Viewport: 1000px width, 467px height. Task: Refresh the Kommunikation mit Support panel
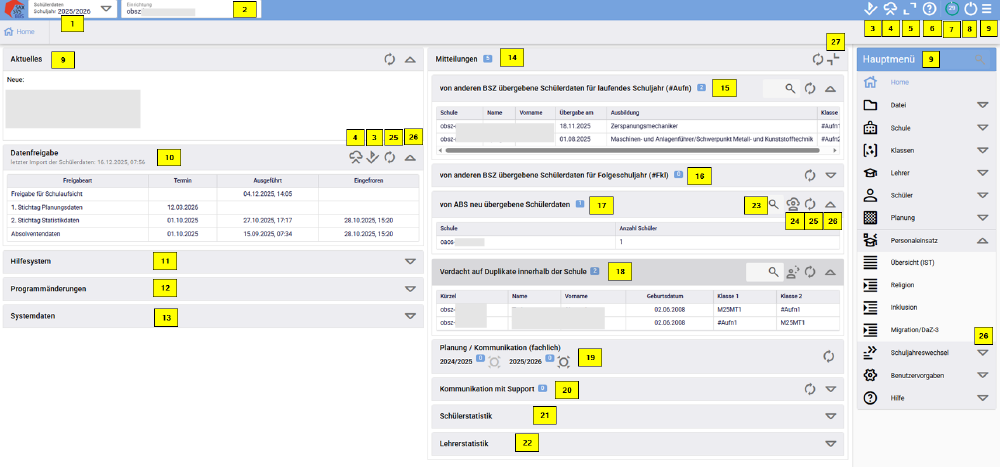tap(809, 388)
